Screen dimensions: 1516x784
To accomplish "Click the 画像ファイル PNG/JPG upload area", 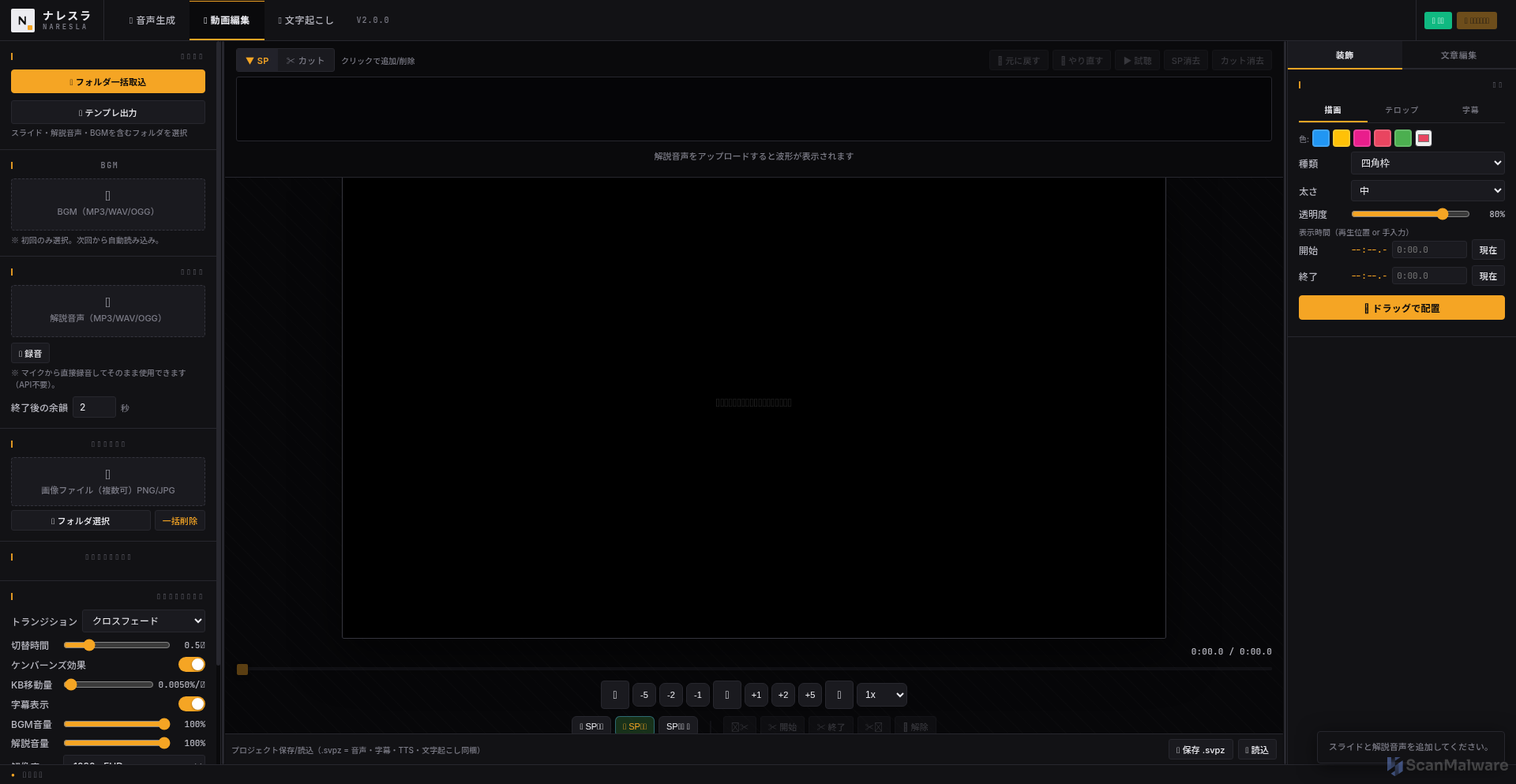I will (x=108, y=482).
